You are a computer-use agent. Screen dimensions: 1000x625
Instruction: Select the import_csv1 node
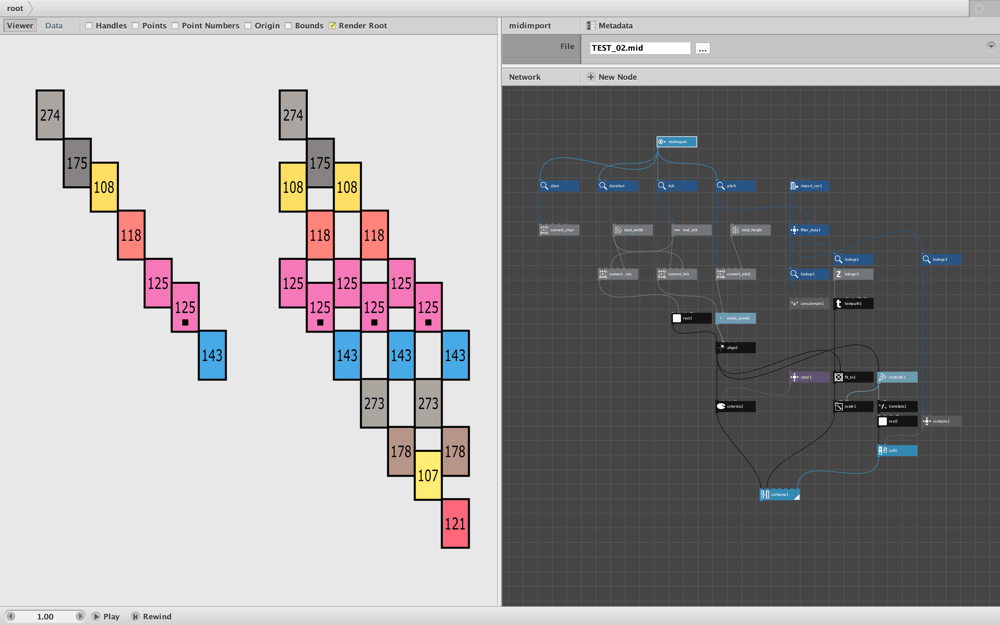click(809, 186)
